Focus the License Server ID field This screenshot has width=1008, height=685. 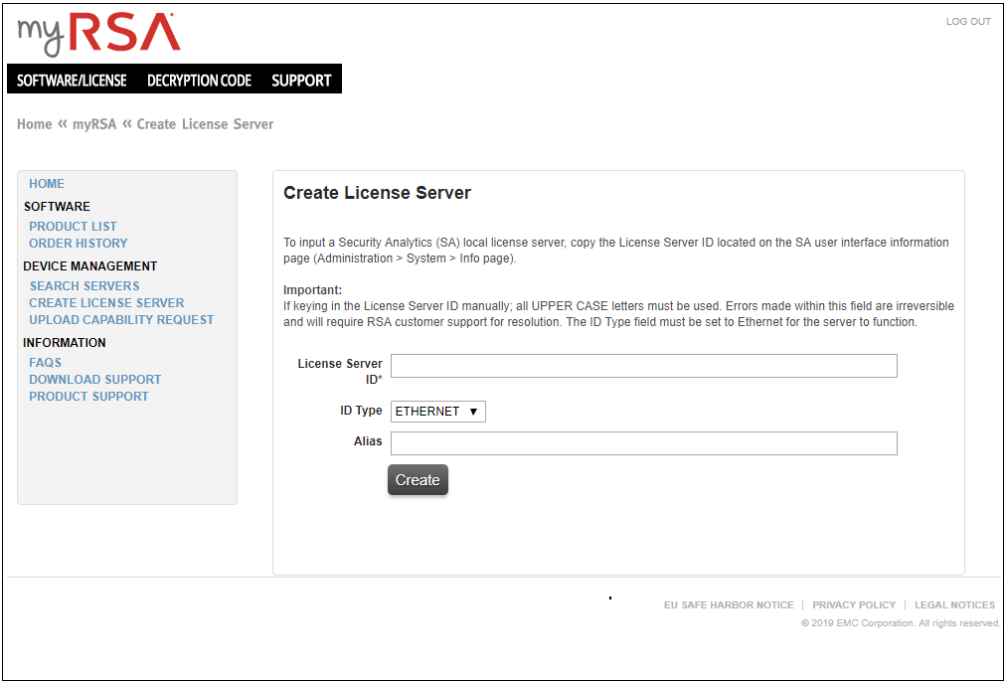[x=643, y=366]
